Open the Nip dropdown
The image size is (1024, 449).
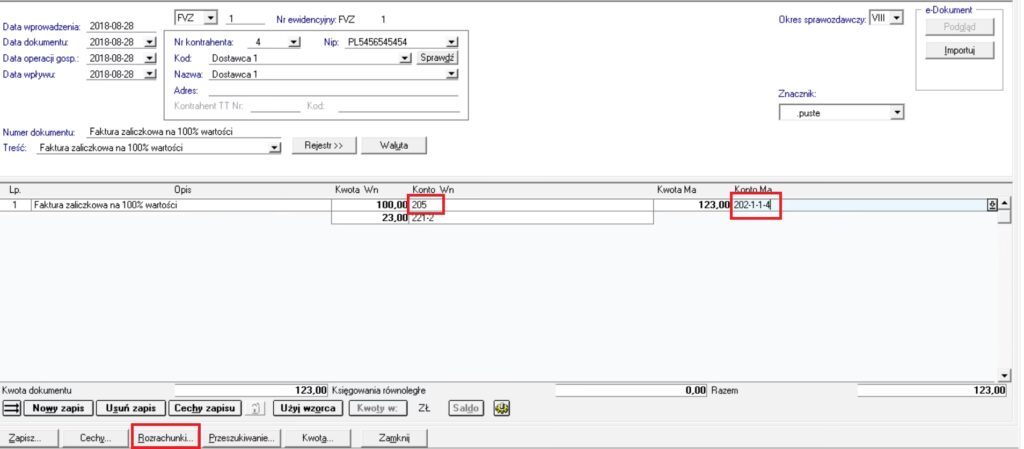(x=451, y=42)
